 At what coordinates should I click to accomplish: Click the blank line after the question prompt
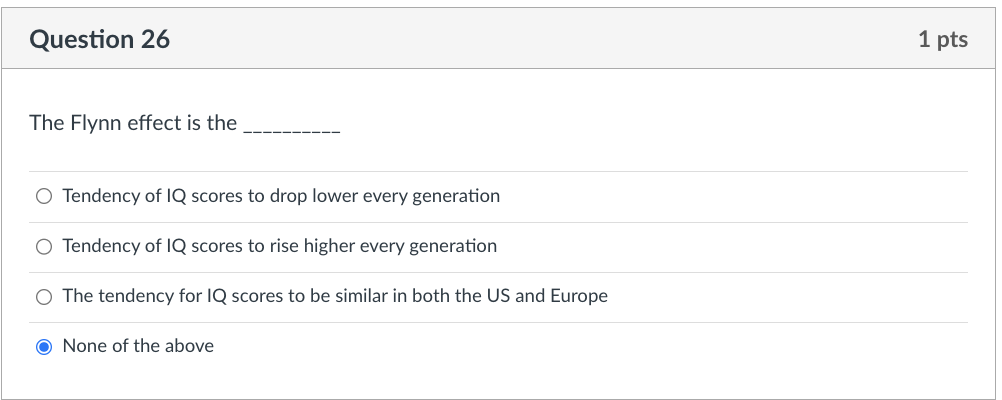pos(292,128)
